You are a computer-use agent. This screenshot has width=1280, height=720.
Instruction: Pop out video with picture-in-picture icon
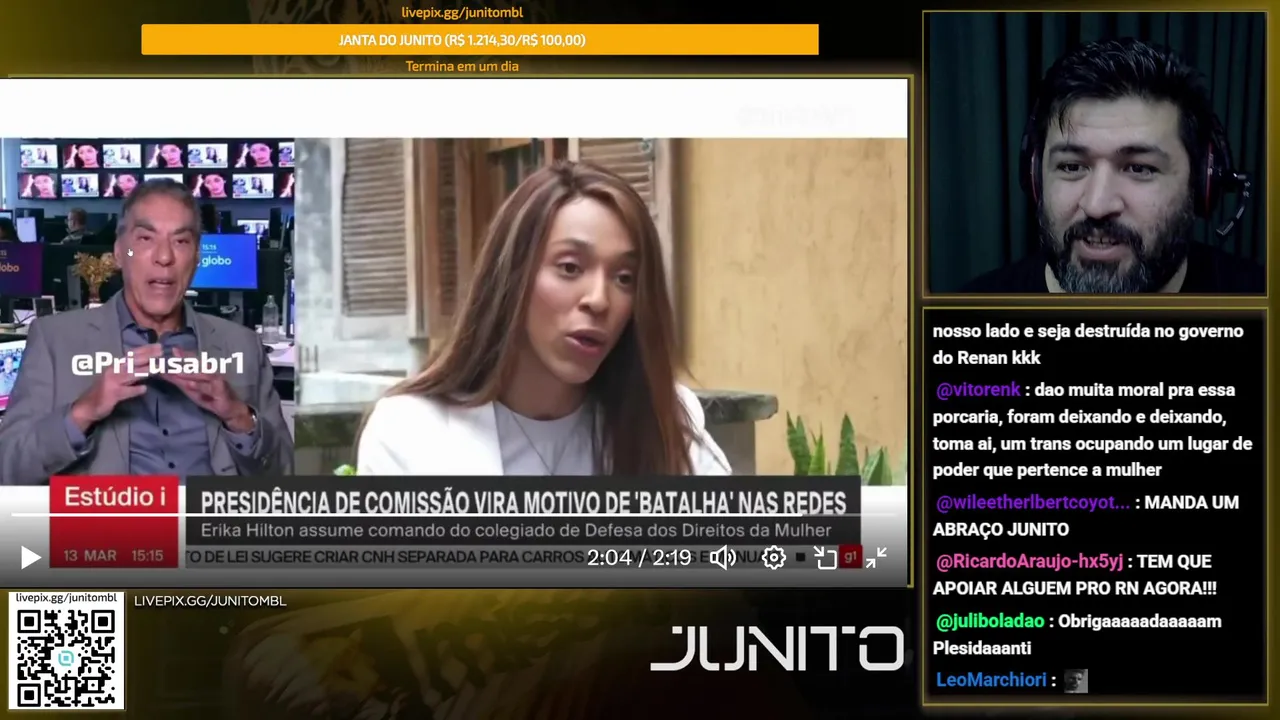coord(825,558)
